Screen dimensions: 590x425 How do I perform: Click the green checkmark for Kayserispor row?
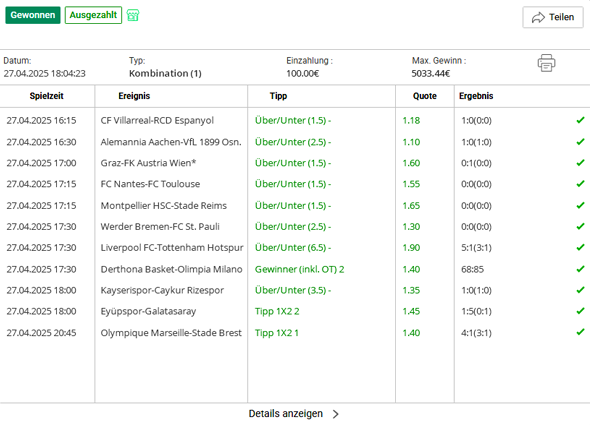(580, 290)
